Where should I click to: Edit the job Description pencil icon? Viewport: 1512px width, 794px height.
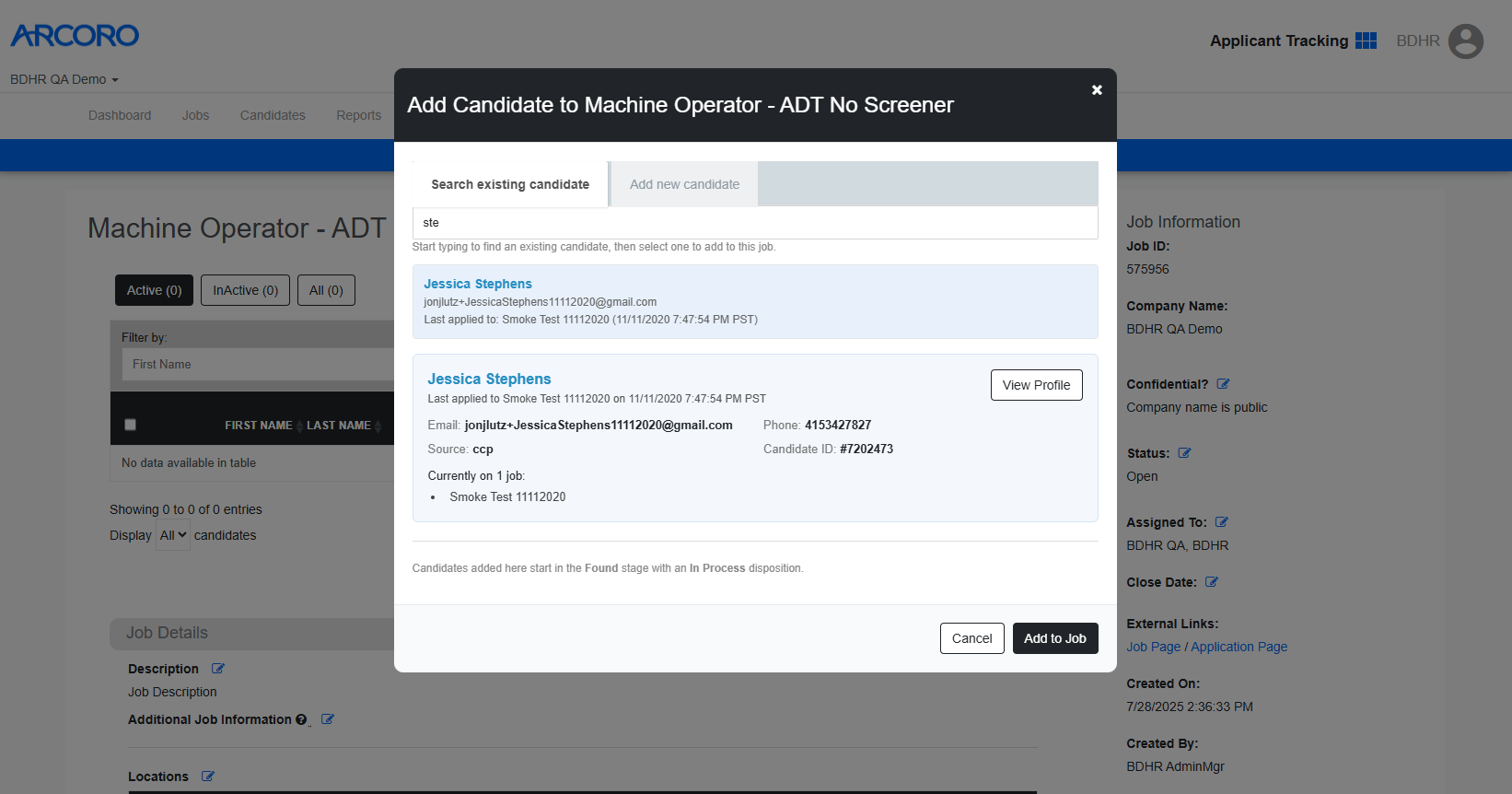218,669
